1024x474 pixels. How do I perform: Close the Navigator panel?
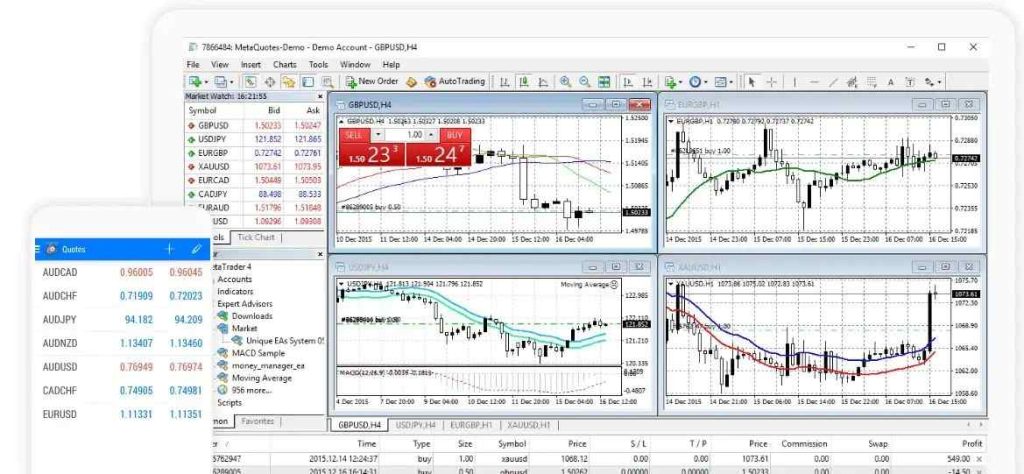tap(320, 254)
